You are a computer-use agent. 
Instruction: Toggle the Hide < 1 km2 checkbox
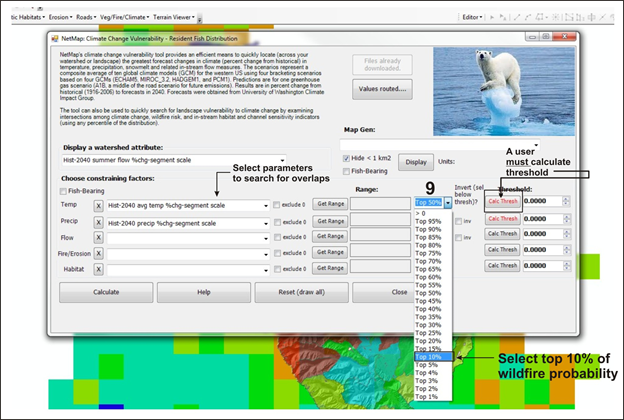click(x=347, y=158)
